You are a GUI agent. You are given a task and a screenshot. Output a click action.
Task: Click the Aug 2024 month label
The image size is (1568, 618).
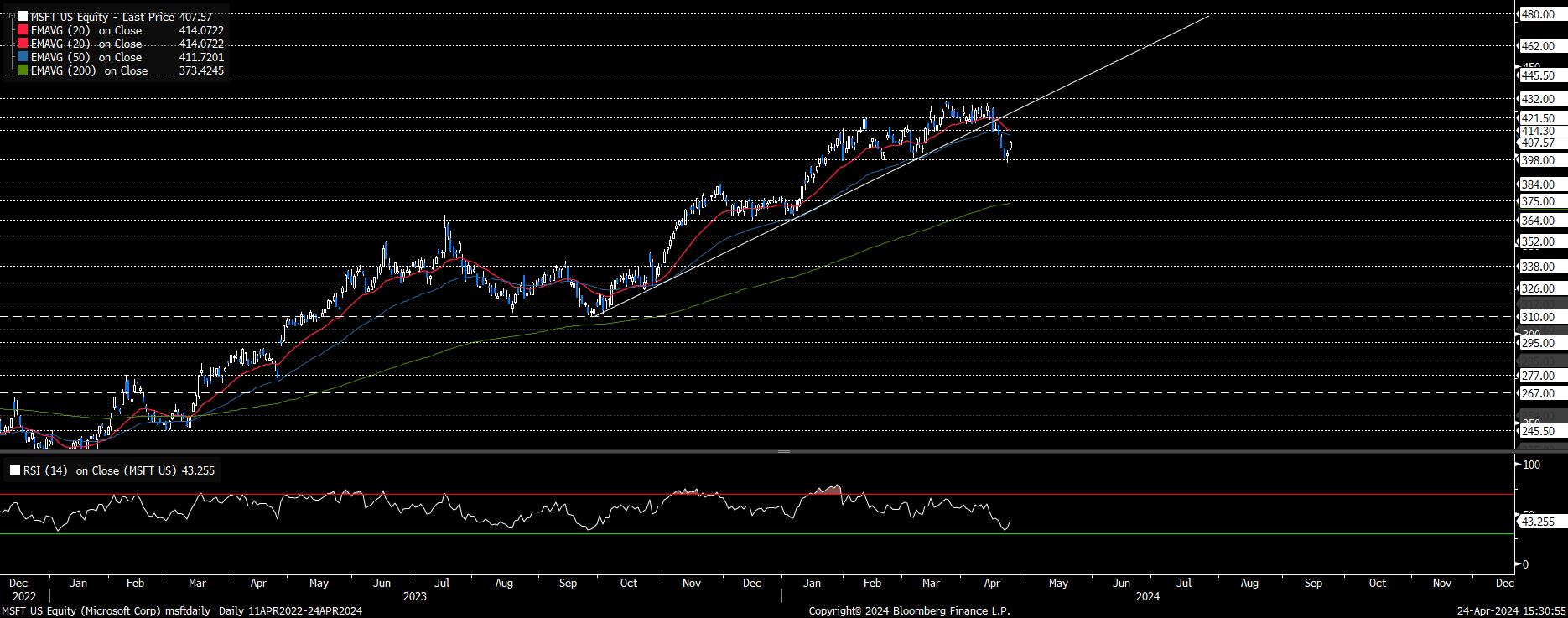click(x=1249, y=583)
